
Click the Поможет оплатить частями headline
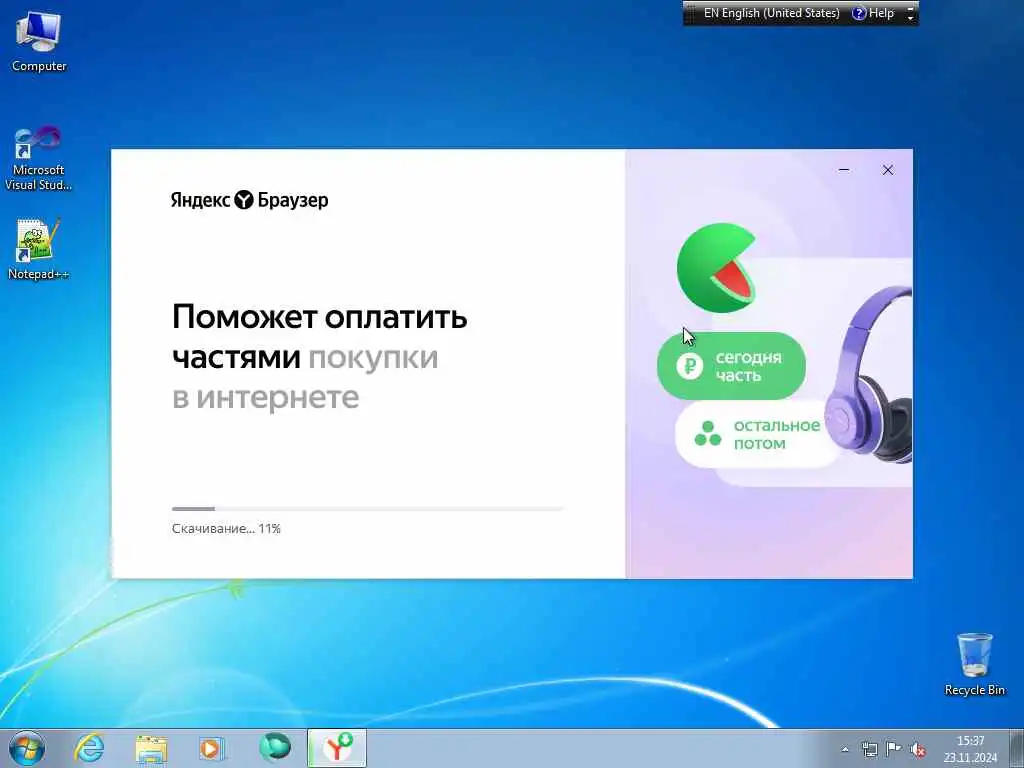point(319,337)
